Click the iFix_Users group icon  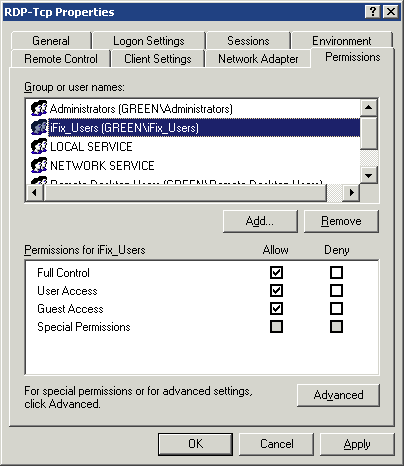point(39,127)
